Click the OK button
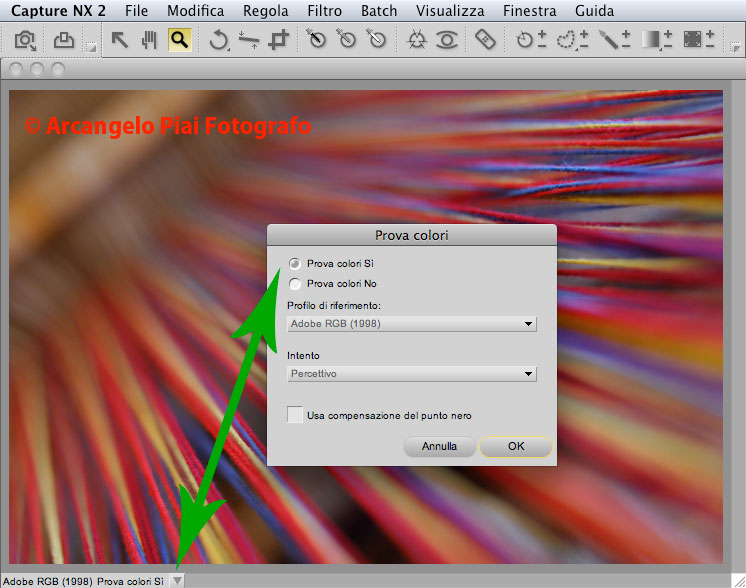The image size is (746, 588). (515, 446)
